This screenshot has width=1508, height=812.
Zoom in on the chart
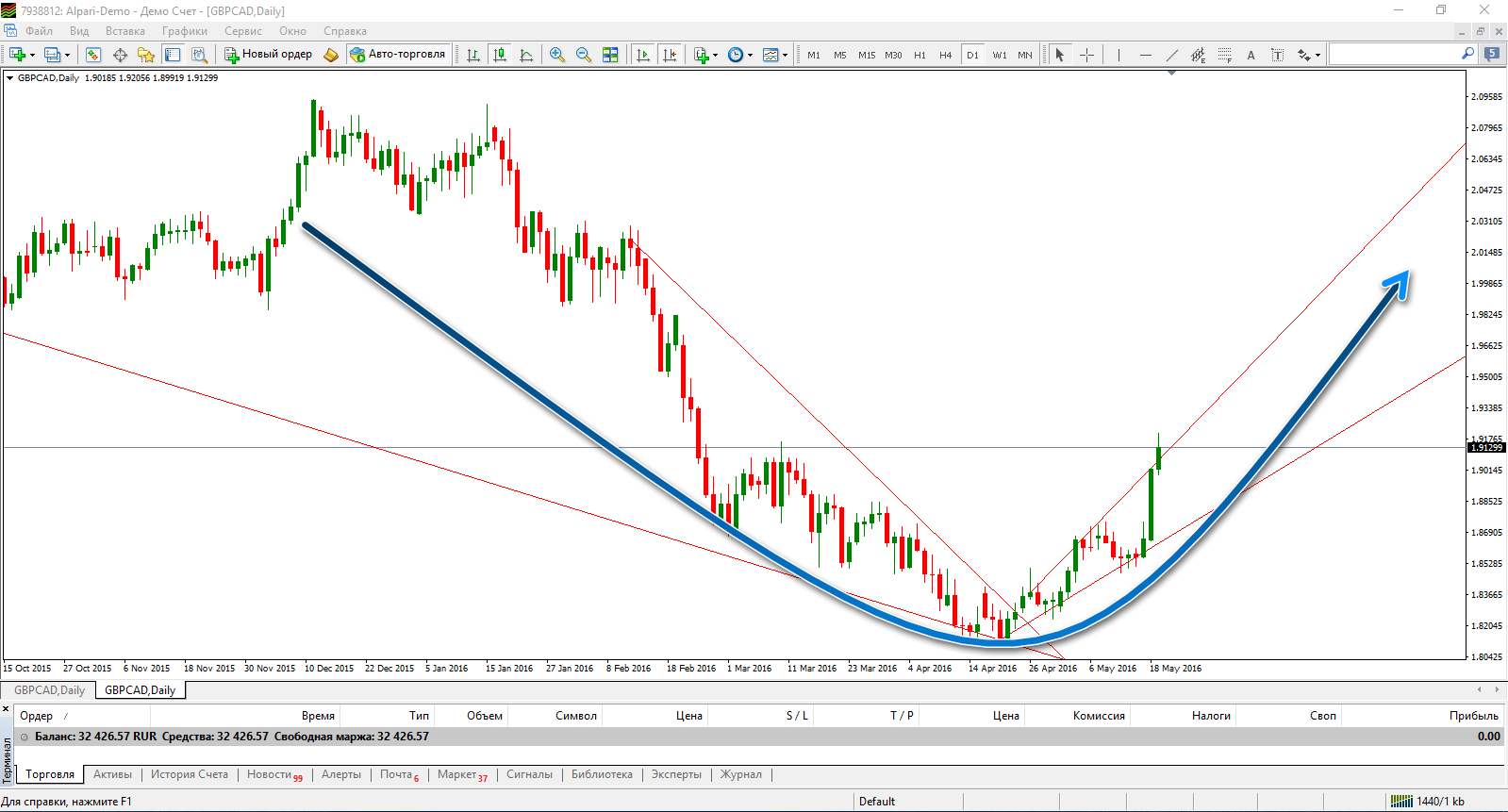pos(557,55)
